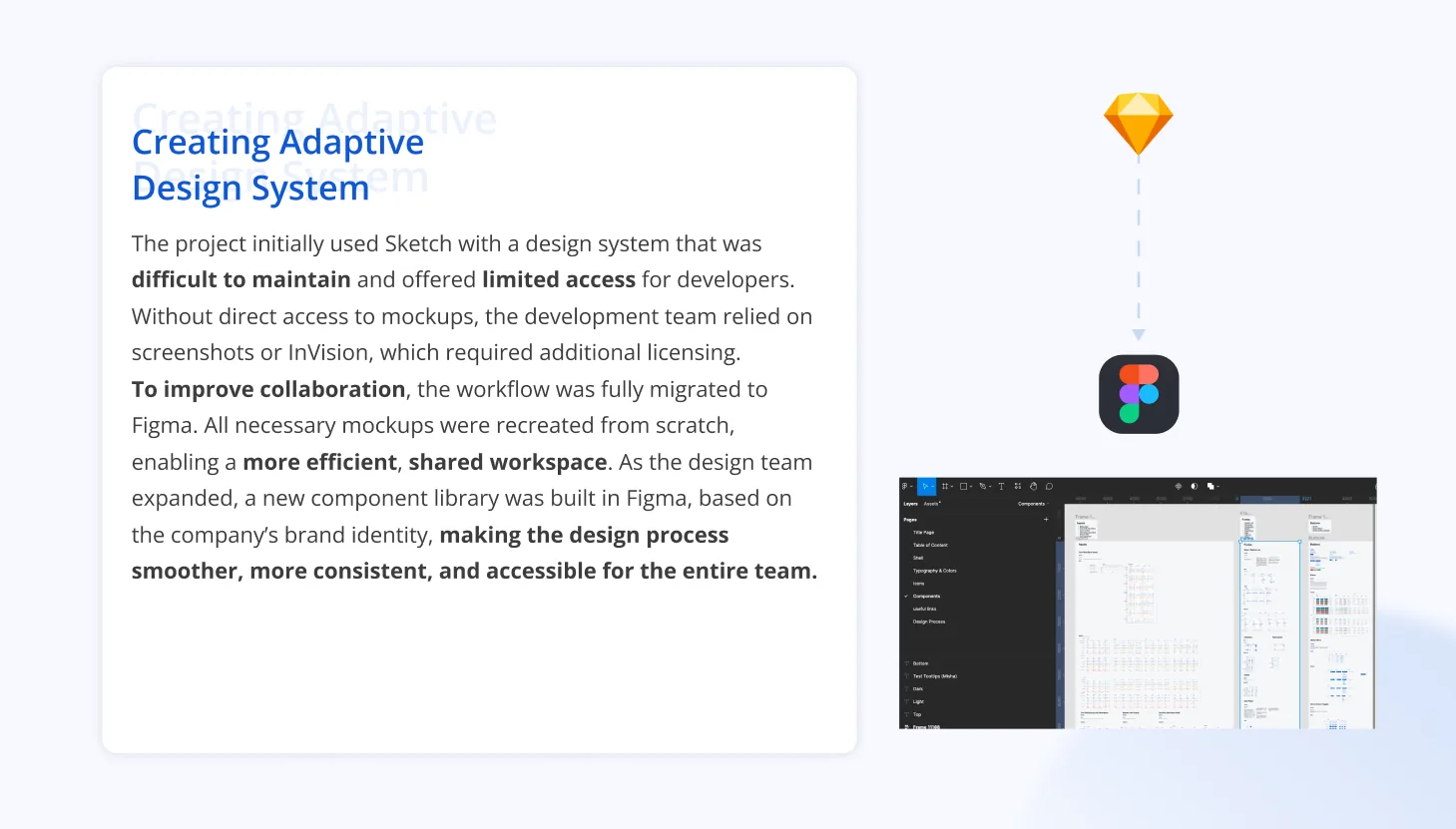Screen dimensions: 1456x829
Task: Click the bold text 'more efficient'
Action: click(320, 462)
